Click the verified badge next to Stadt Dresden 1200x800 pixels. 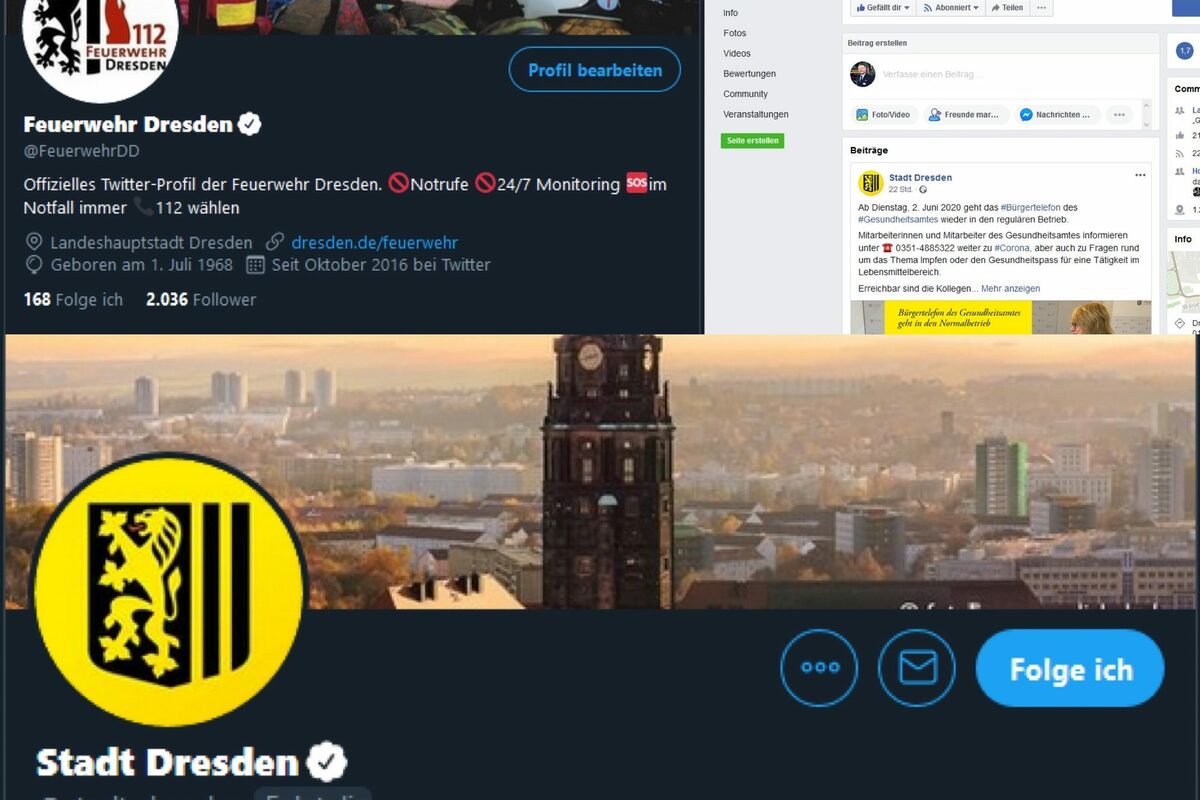click(325, 763)
